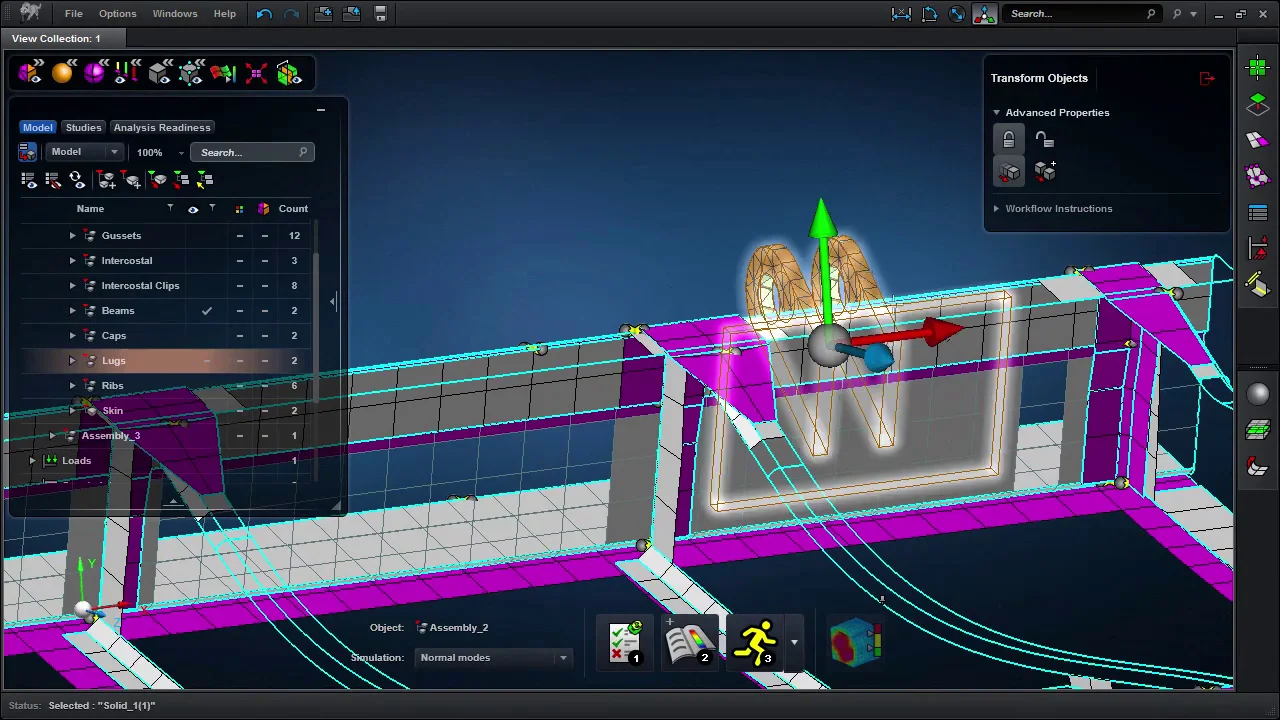
Task: Click the results book icon
Action: pos(689,642)
